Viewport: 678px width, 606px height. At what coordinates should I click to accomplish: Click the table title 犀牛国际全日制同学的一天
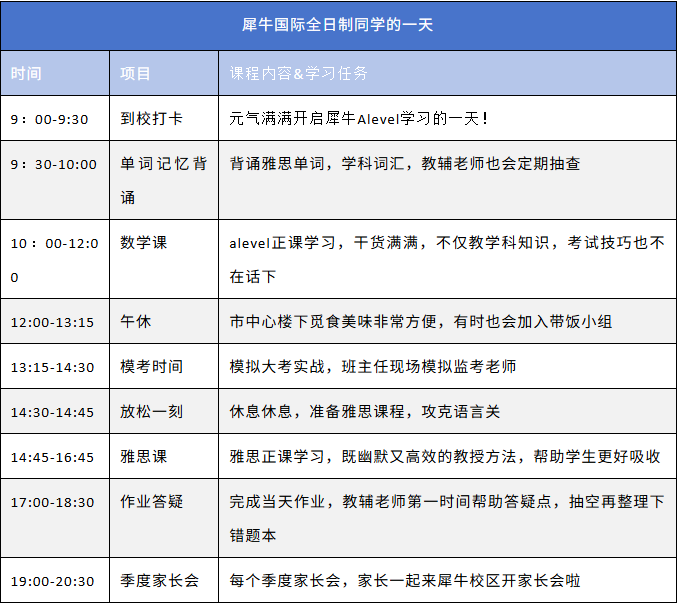coord(338,24)
